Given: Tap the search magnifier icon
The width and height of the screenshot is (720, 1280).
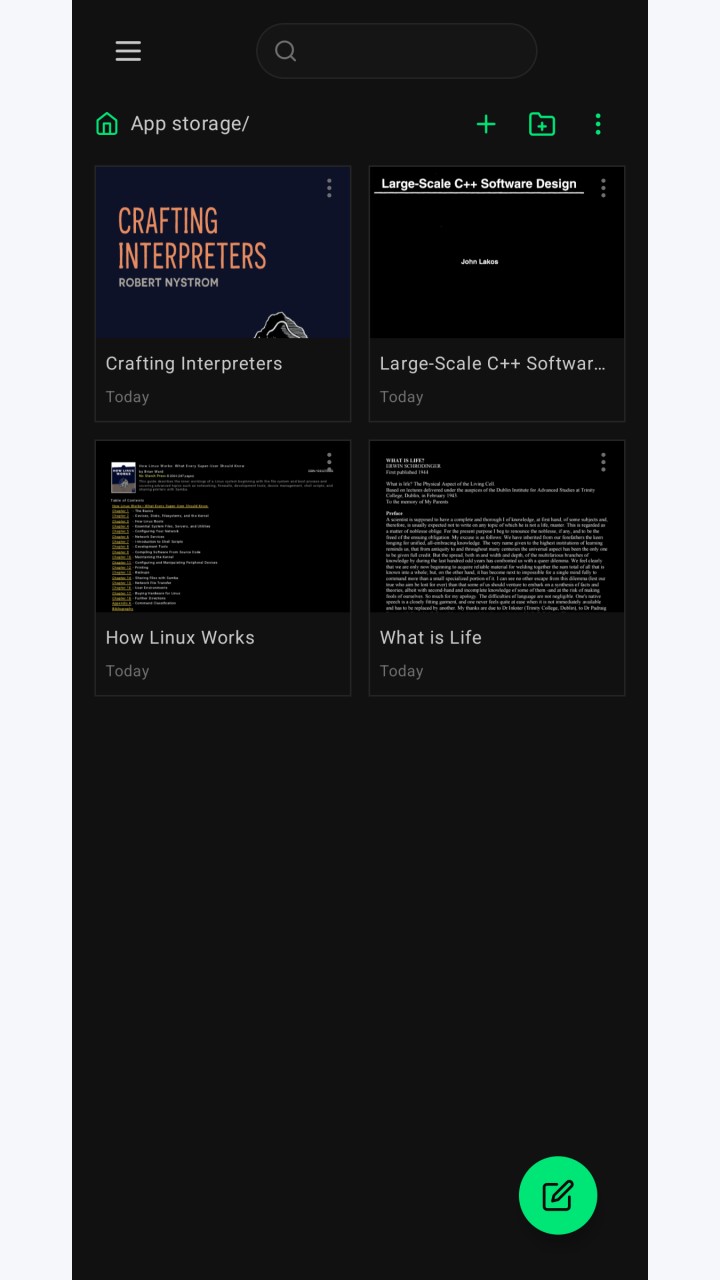Looking at the screenshot, I should coord(285,51).
